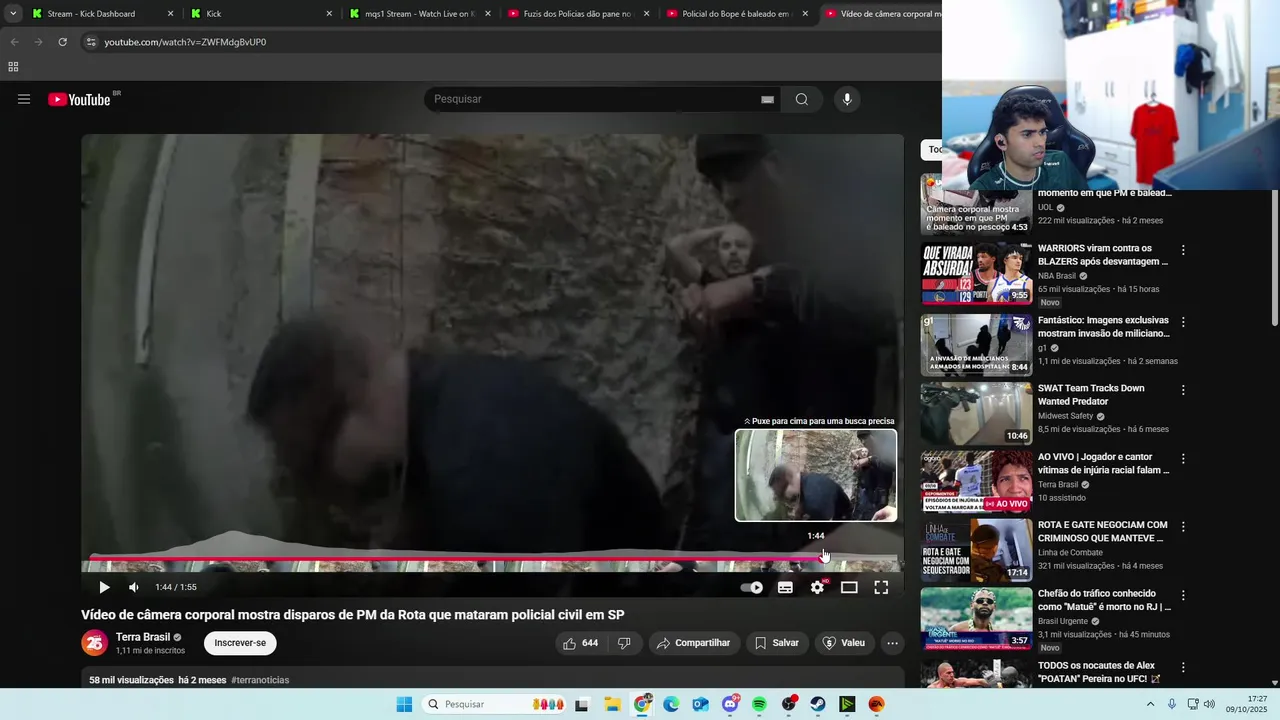The height and width of the screenshot is (720, 1280).
Task: Enter full screen mode
Action: pos(881,587)
